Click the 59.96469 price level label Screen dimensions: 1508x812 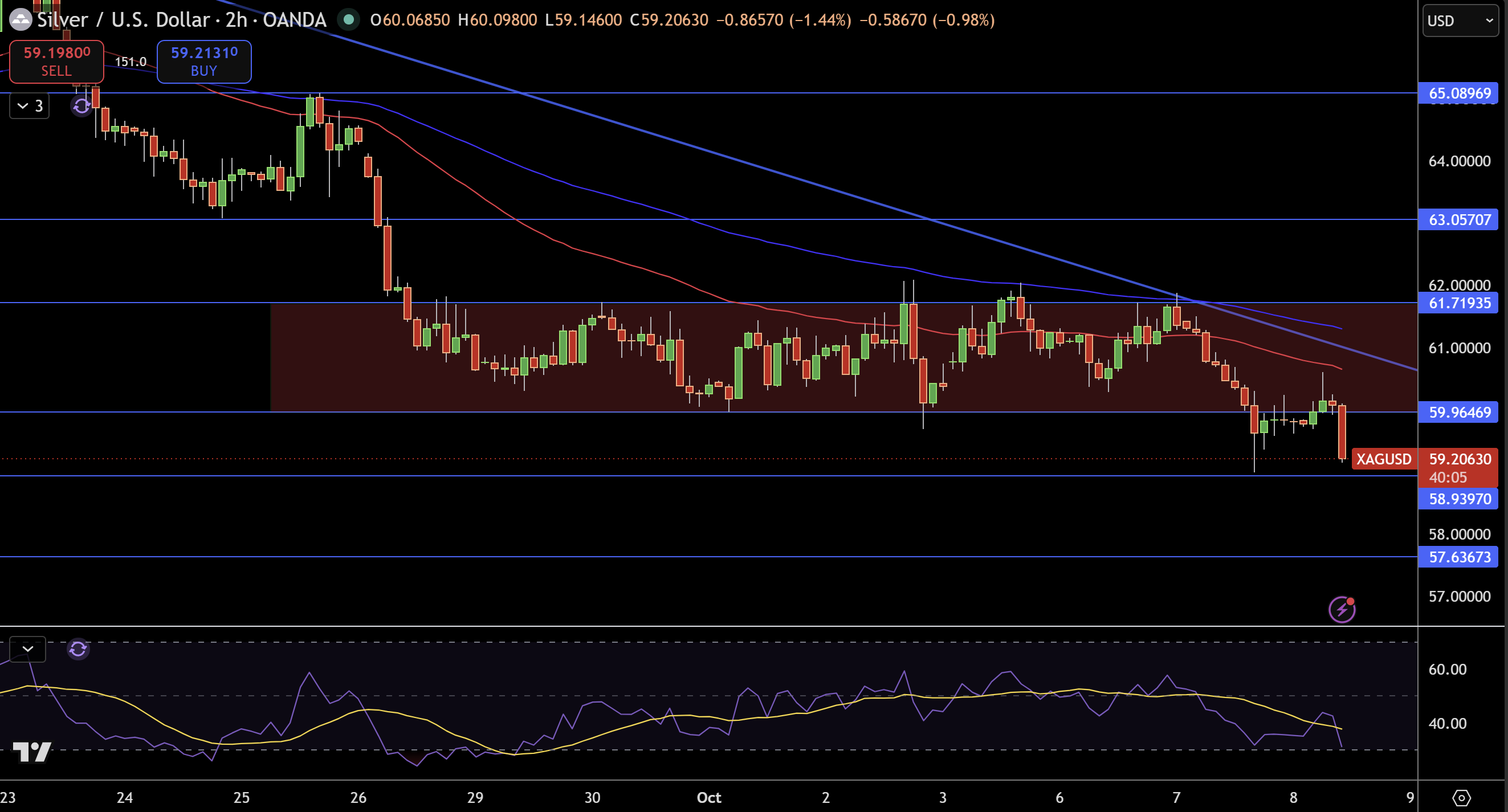1459,412
